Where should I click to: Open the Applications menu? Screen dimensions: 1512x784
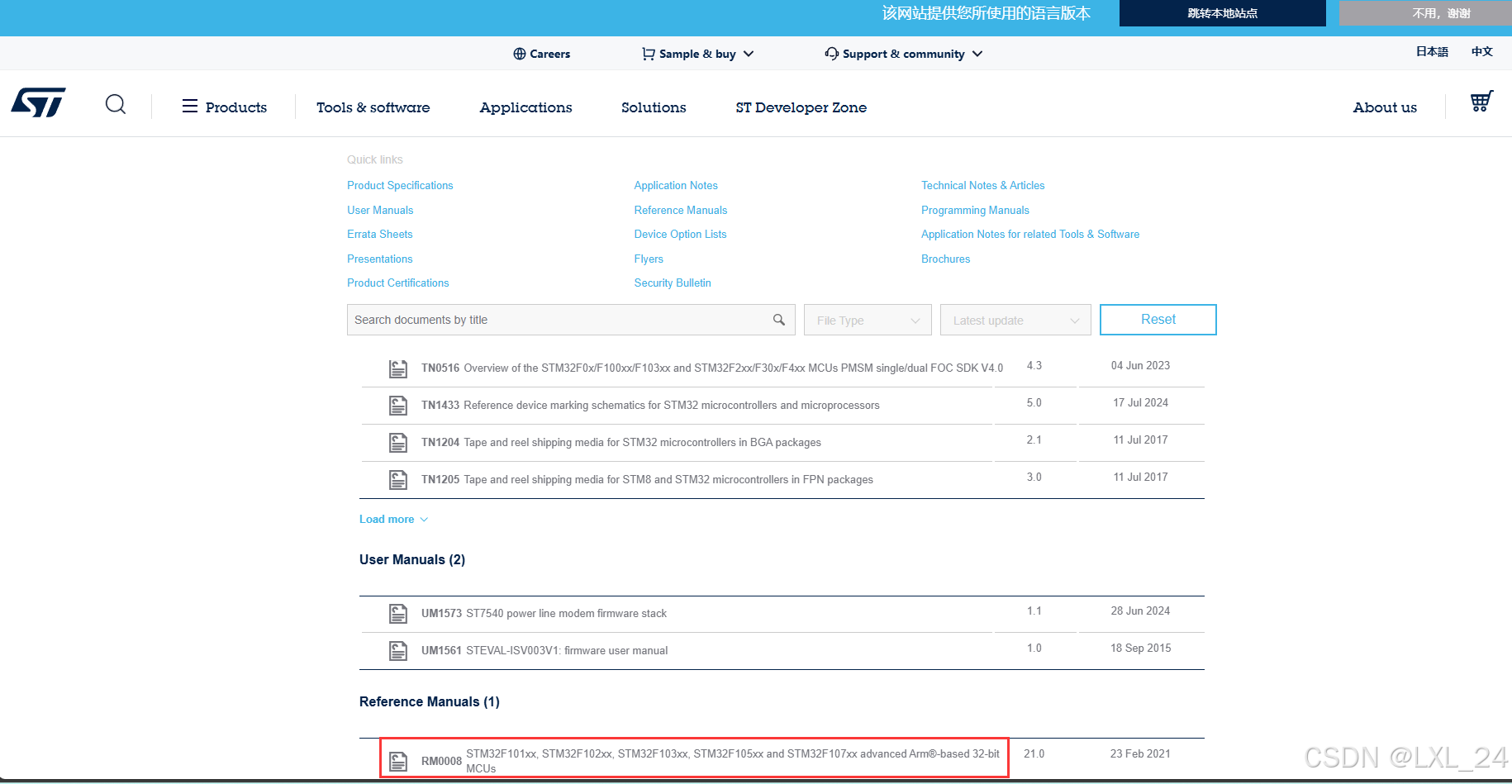click(x=526, y=107)
